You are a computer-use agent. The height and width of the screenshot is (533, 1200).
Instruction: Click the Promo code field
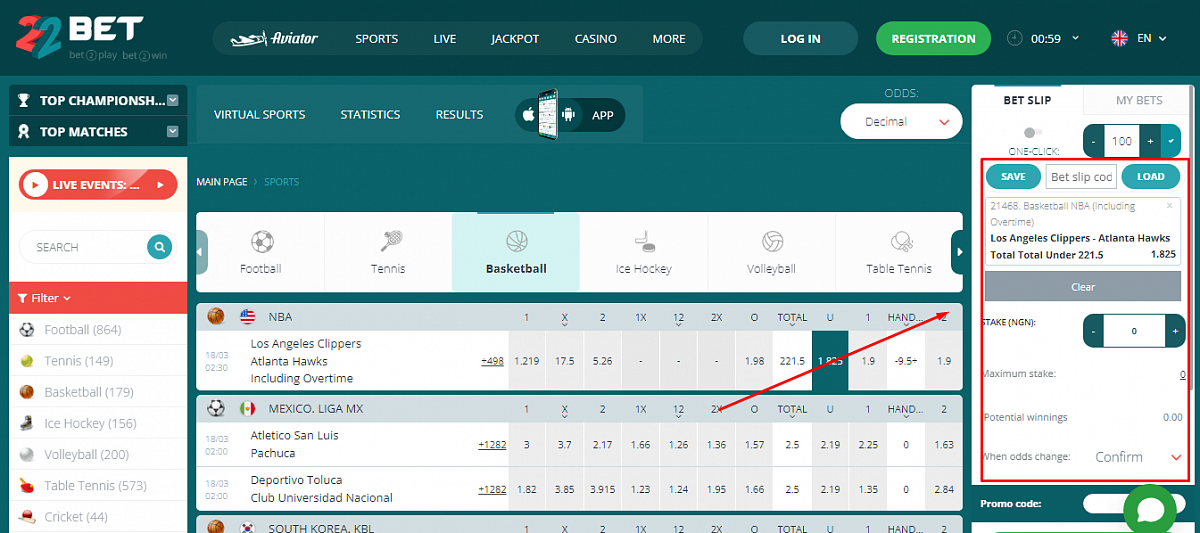click(x=1135, y=503)
